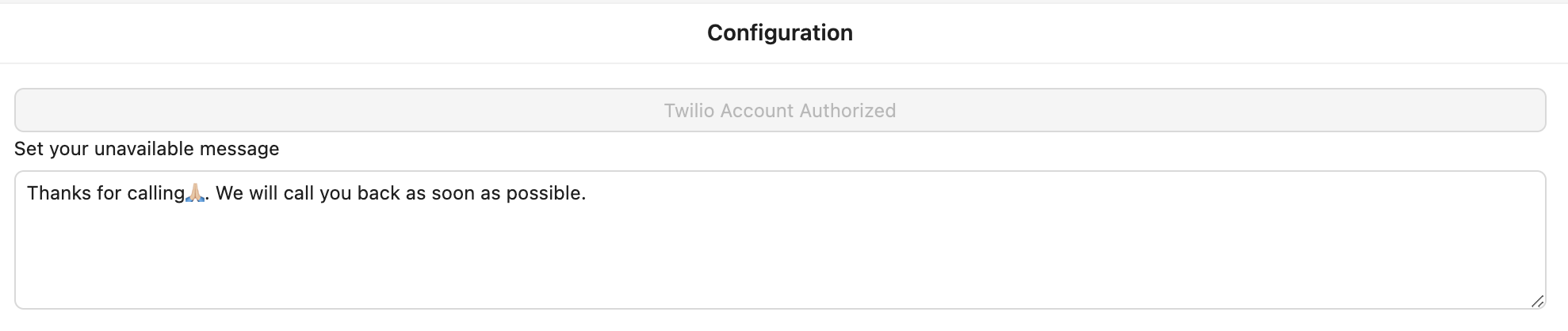Click the Twilio Account Authorized button

[780, 110]
